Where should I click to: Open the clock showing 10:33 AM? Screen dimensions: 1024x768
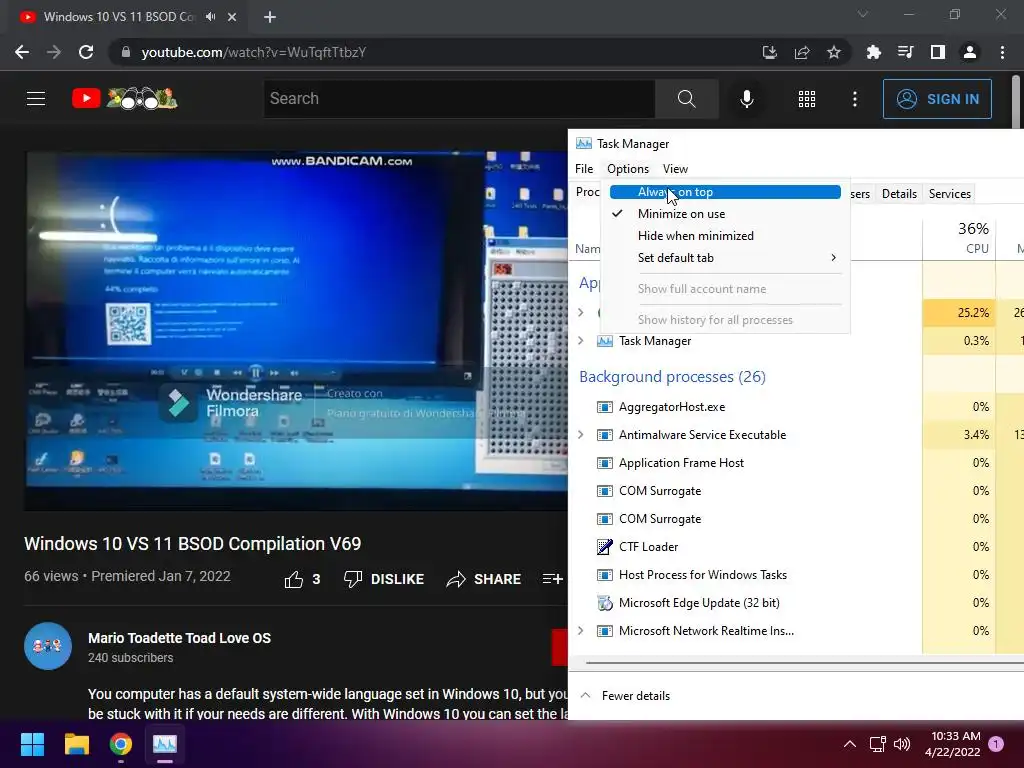point(952,744)
